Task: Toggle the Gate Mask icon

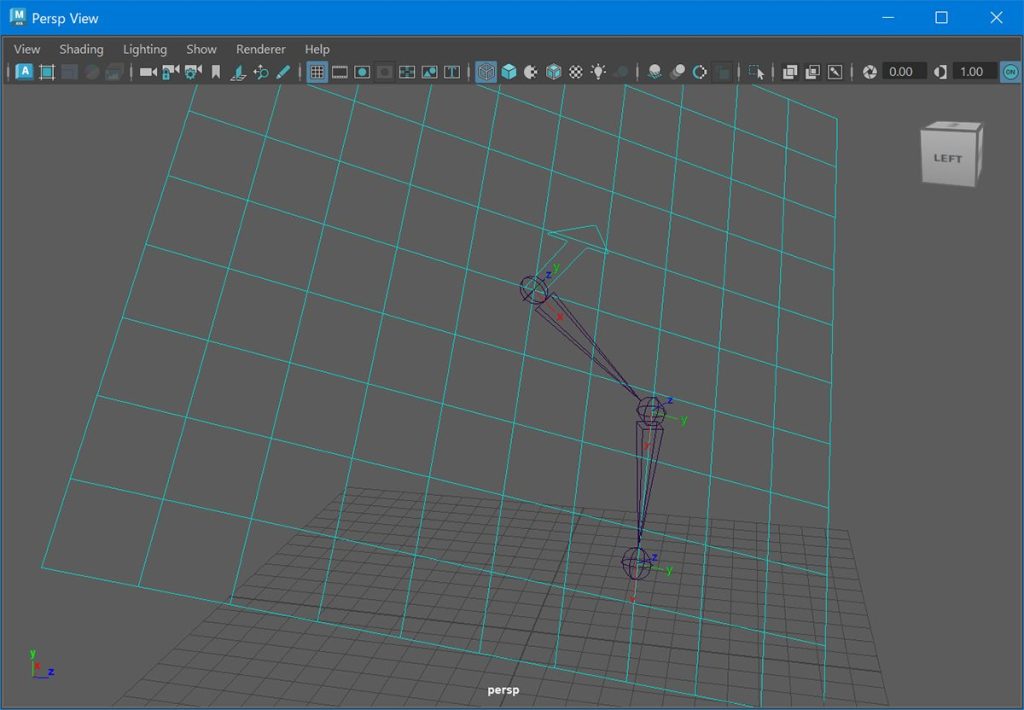Action: [385, 72]
